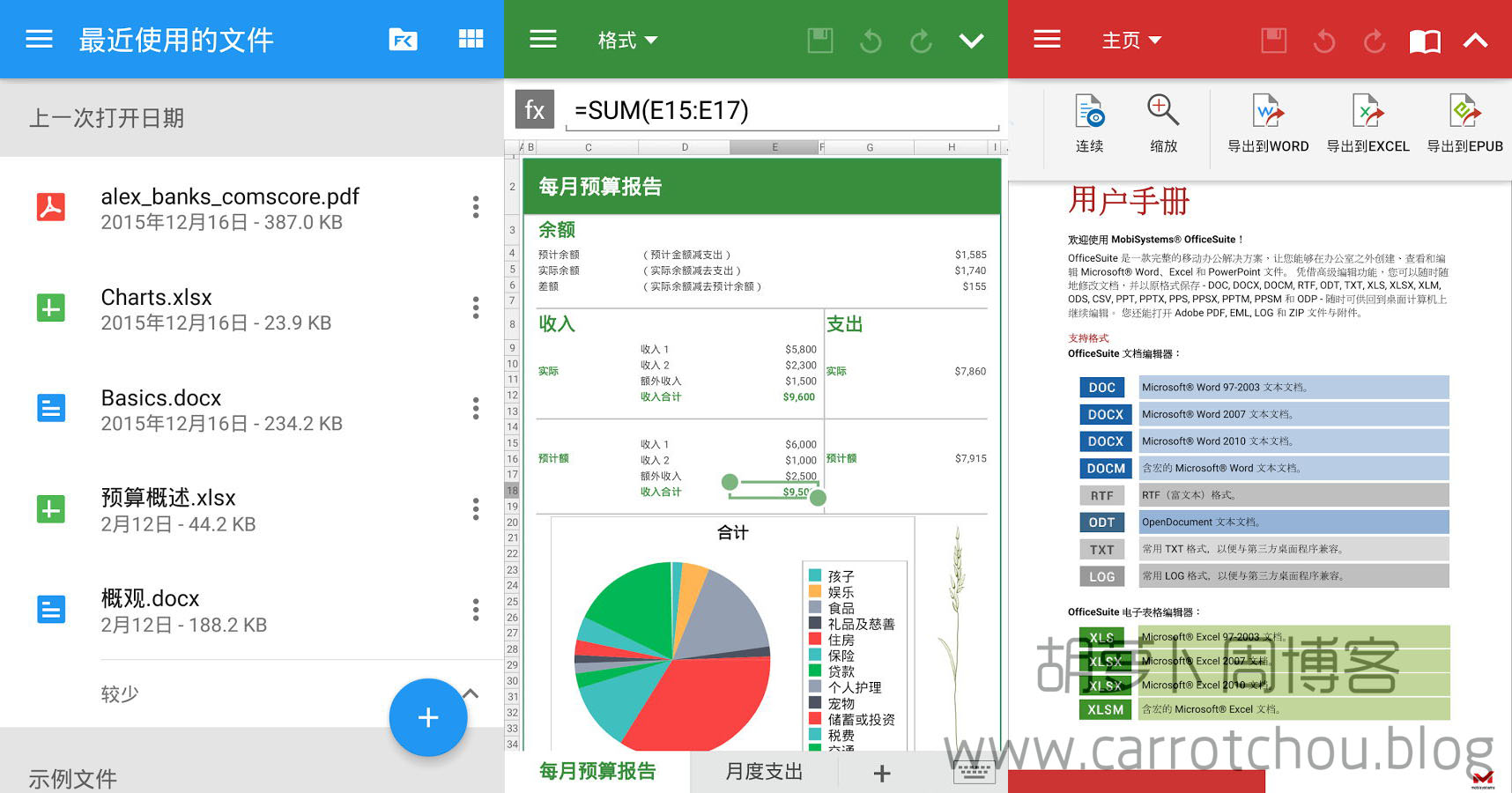Click 孩子 teal legend swatch
Screen dimensions: 1512x793
click(815, 575)
